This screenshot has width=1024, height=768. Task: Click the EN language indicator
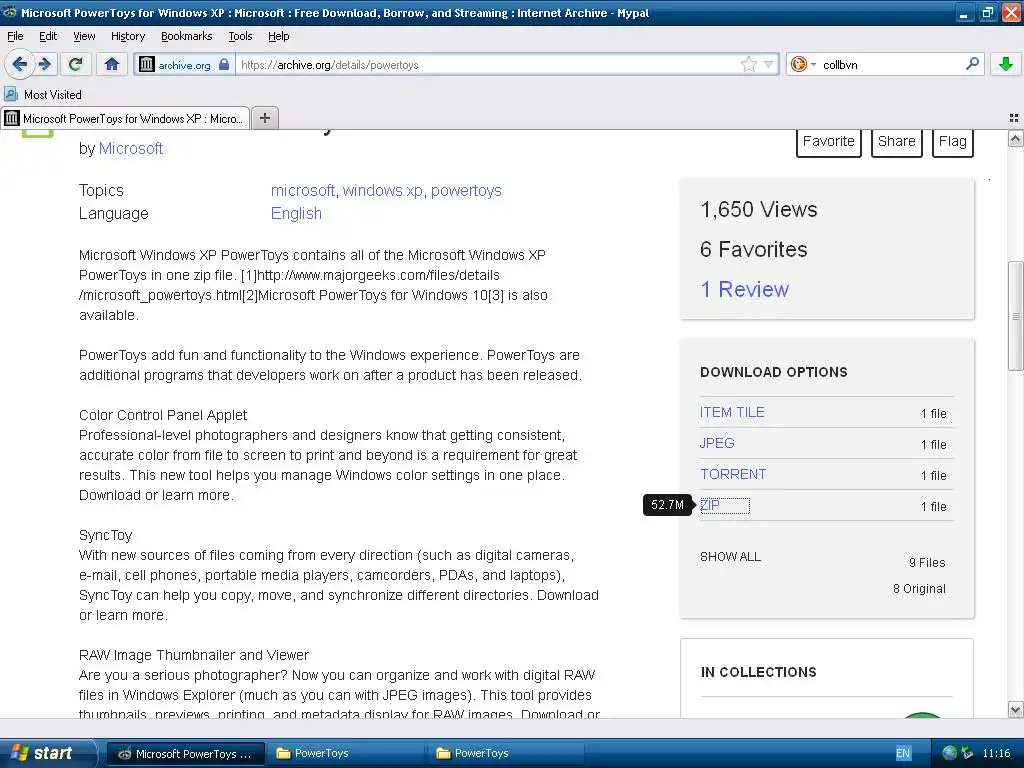click(903, 754)
